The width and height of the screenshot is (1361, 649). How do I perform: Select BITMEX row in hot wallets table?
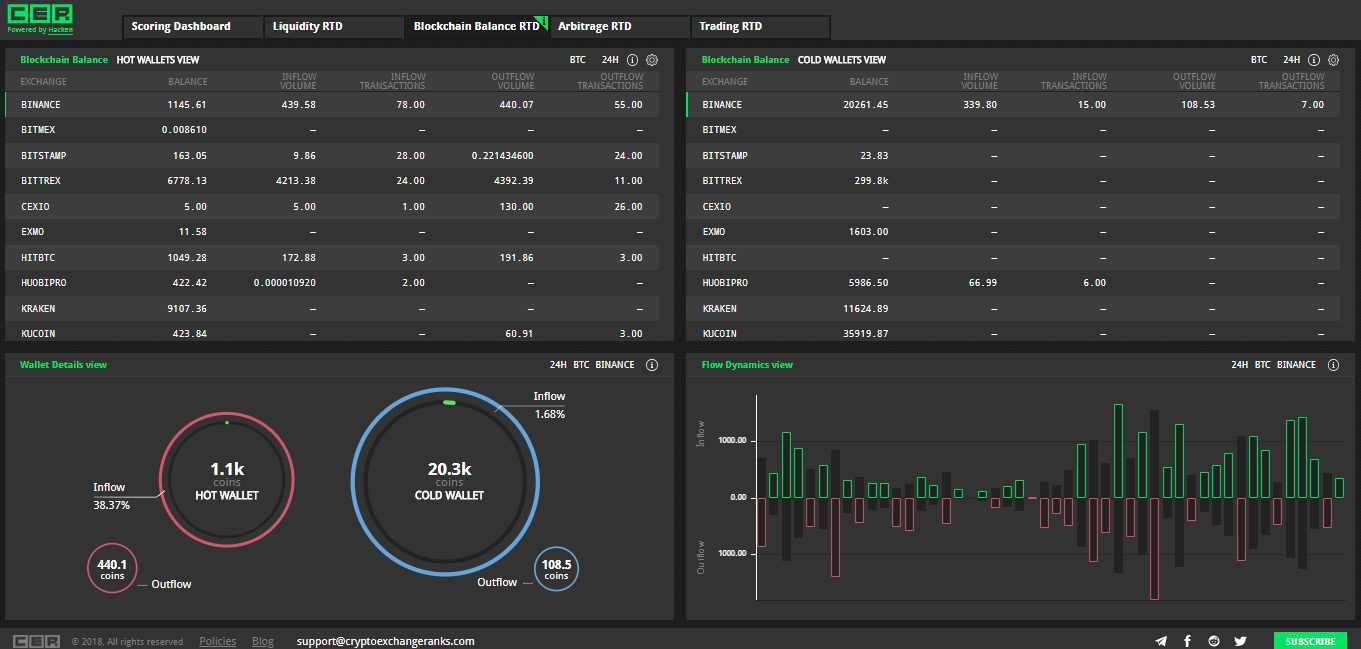tap(332, 130)
